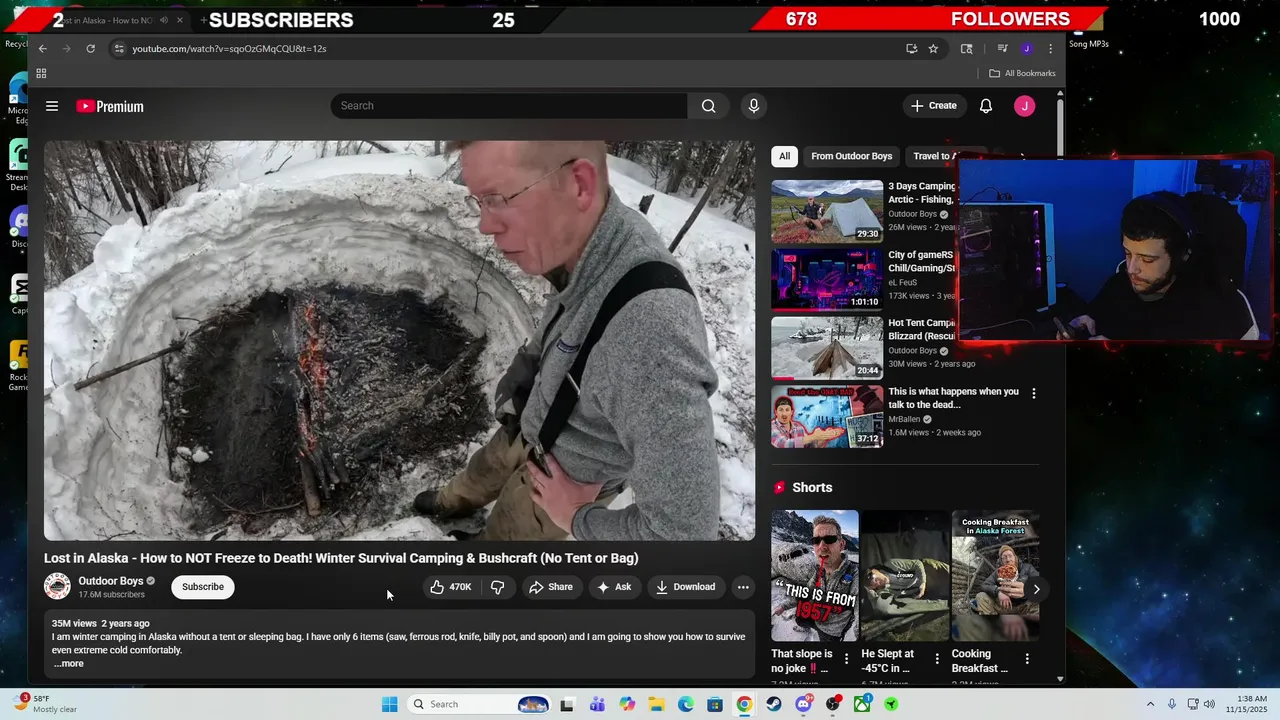This screenshot has width=1280, height=720.
Task: Start voice search with microphone
Action: point(754,106)
